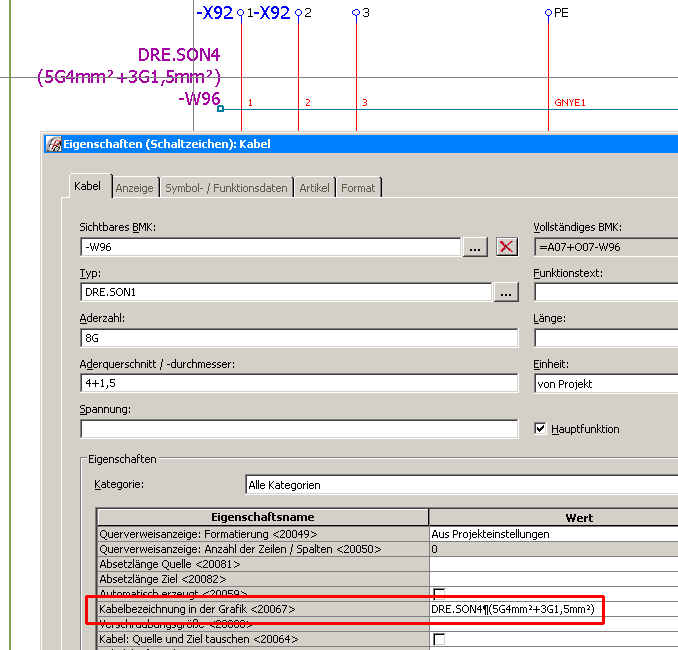Click the terminal 3 connection point
678x650 pixels.
[356, 13]
